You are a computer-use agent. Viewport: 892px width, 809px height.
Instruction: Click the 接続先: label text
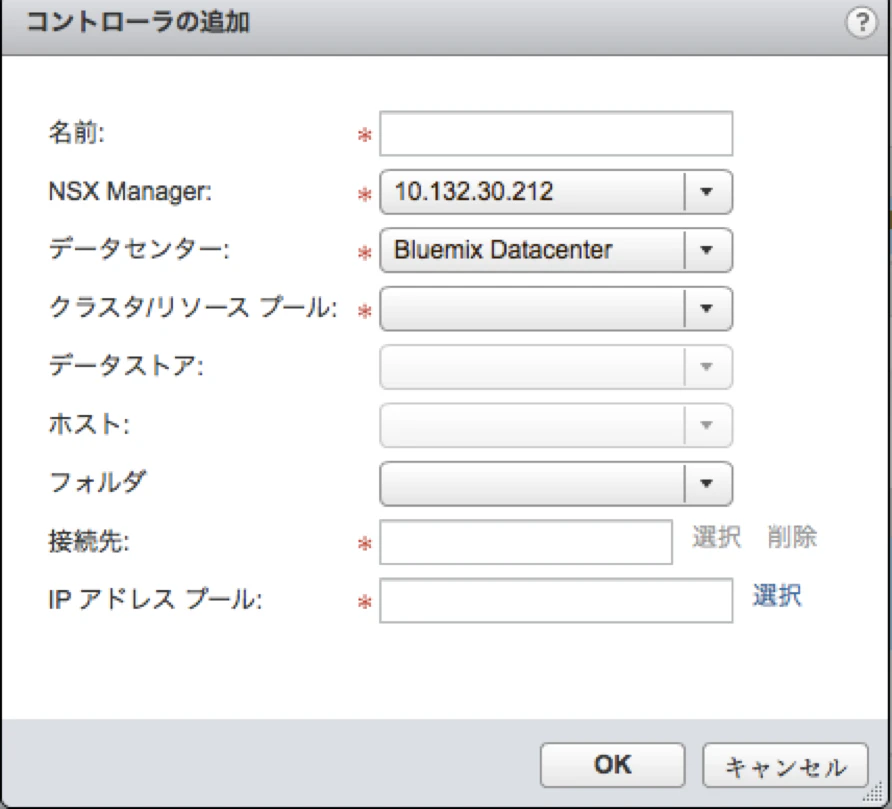coord(89,542)
